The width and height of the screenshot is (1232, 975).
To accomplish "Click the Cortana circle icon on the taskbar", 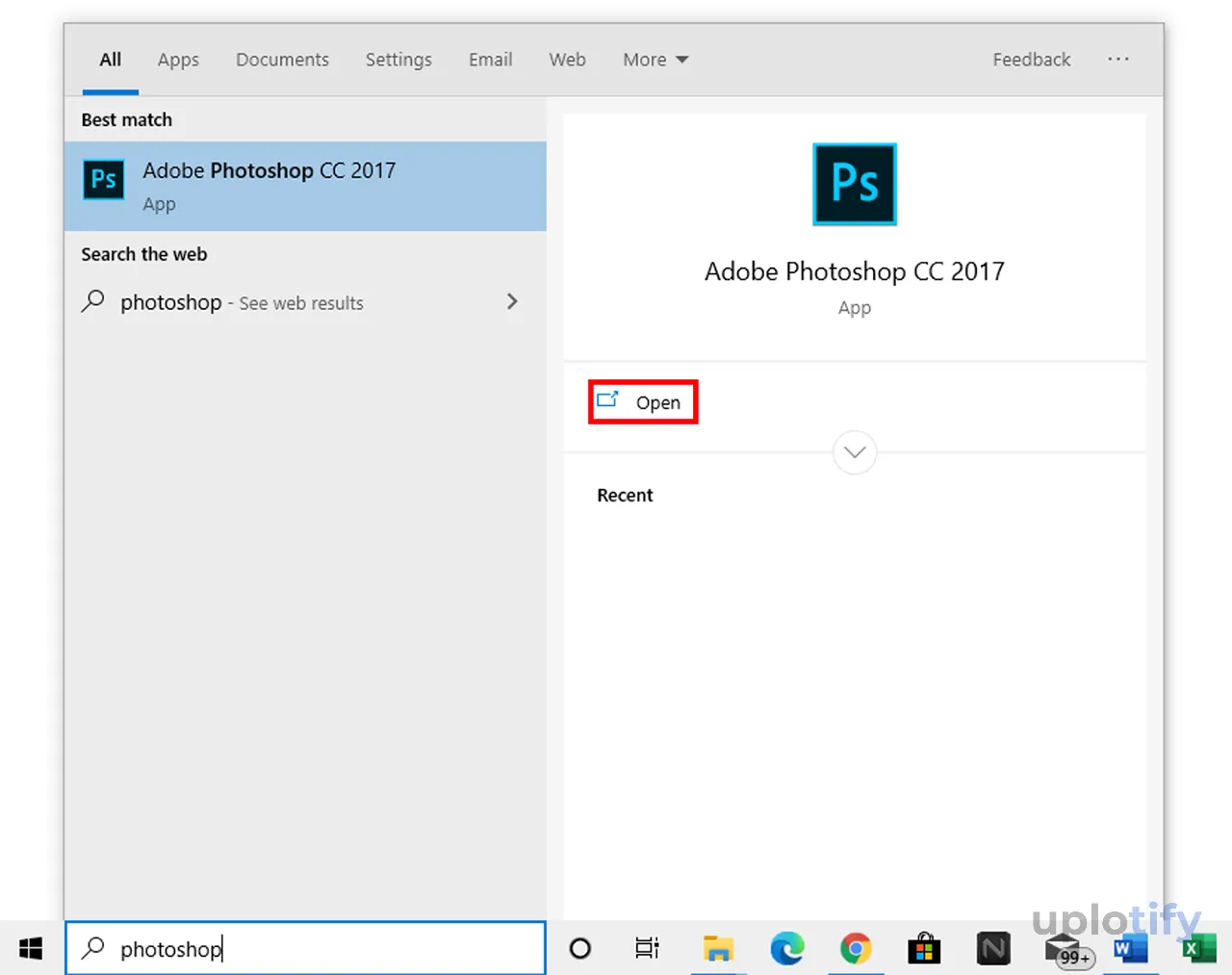I will (x=580, y=949).
